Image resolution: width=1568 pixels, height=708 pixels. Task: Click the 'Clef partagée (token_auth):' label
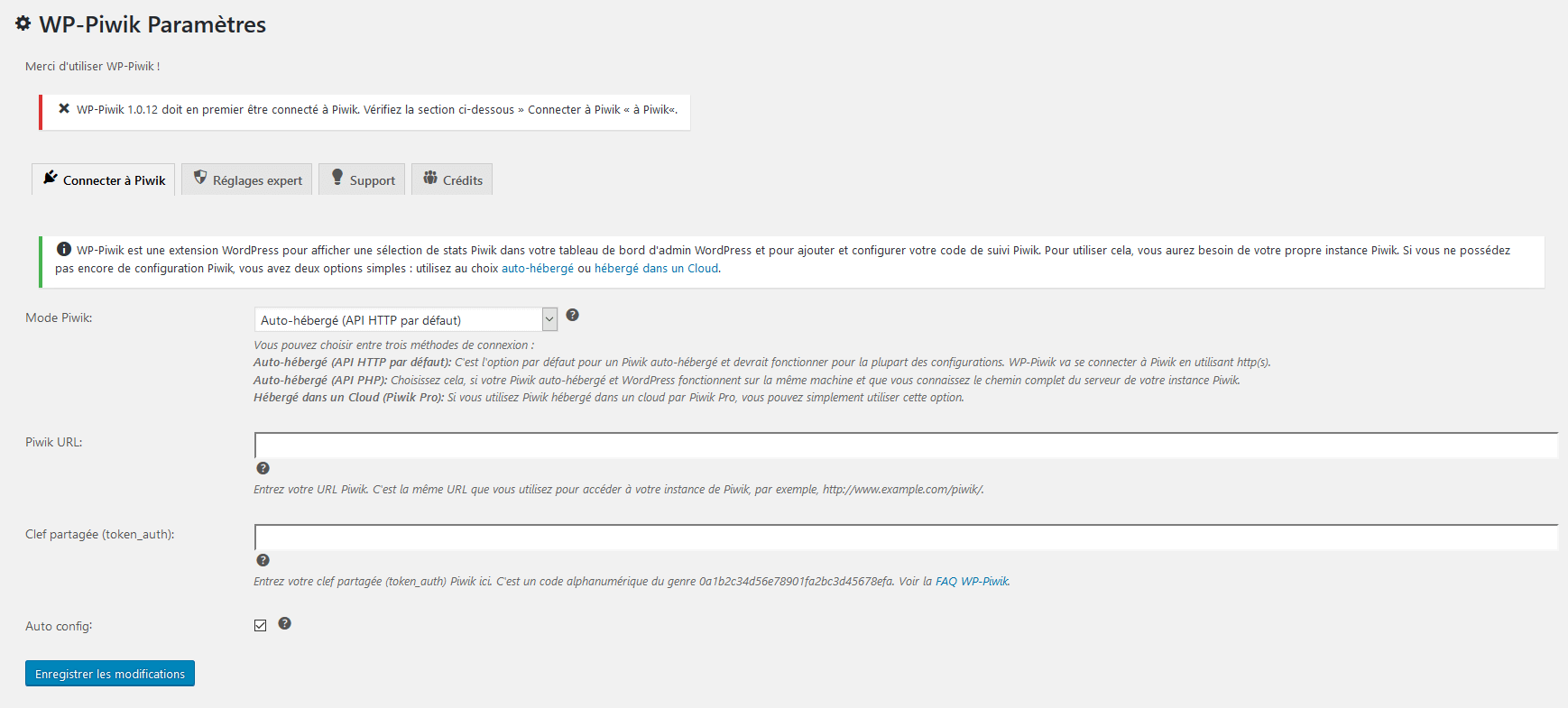100,534
